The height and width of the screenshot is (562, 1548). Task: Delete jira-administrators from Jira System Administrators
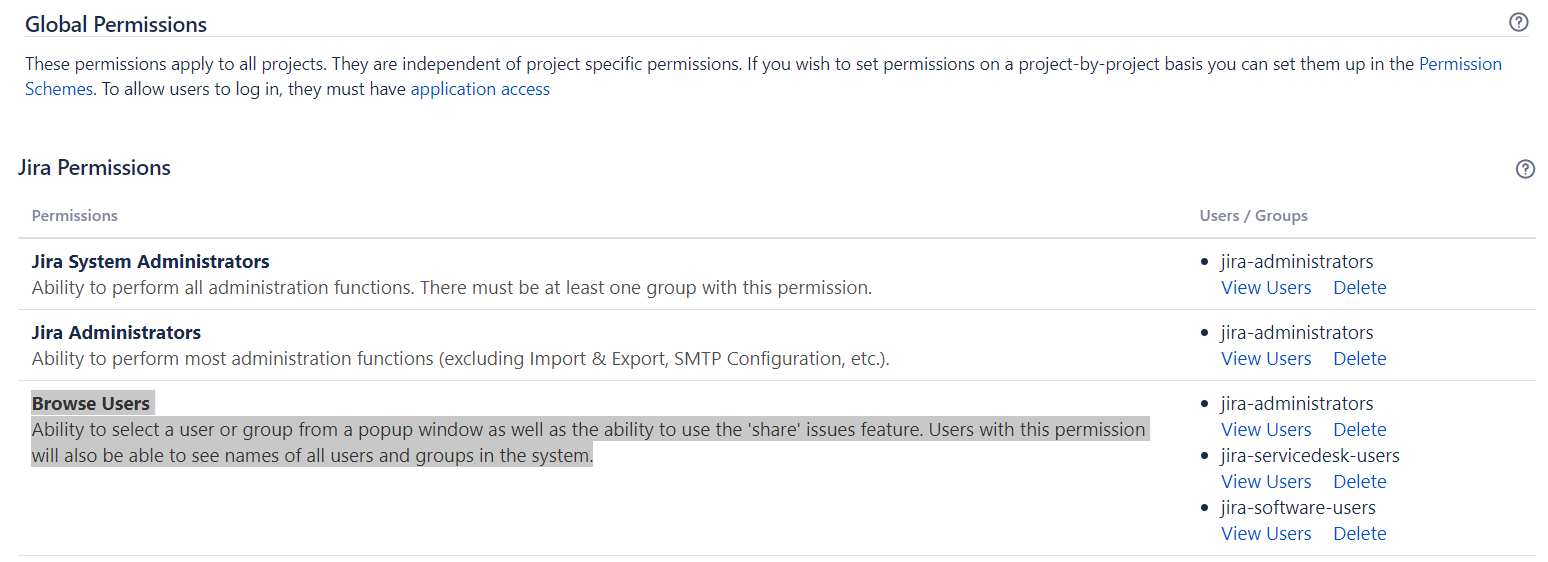click(x=1359, y=288)
